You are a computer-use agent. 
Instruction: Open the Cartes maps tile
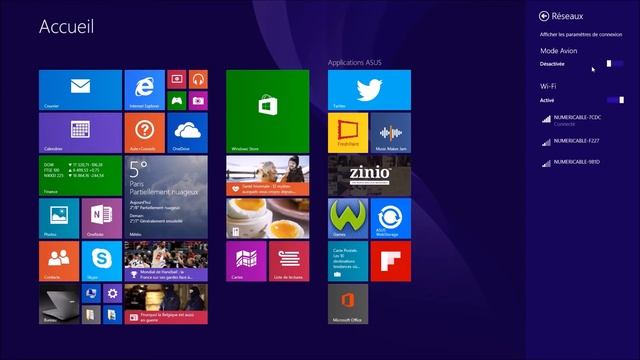pos(246,261)
